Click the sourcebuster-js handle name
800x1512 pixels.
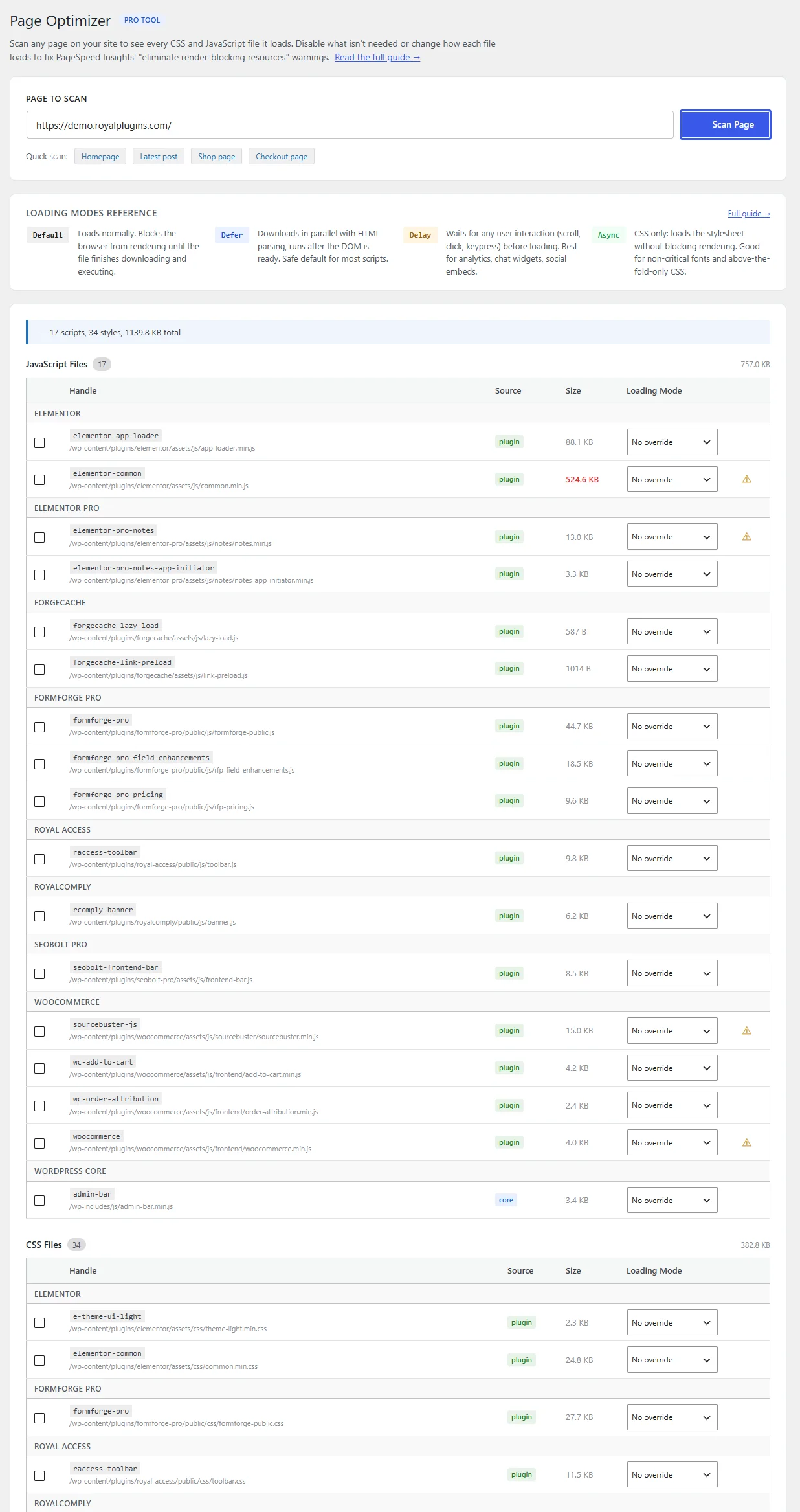point(105,1024)
